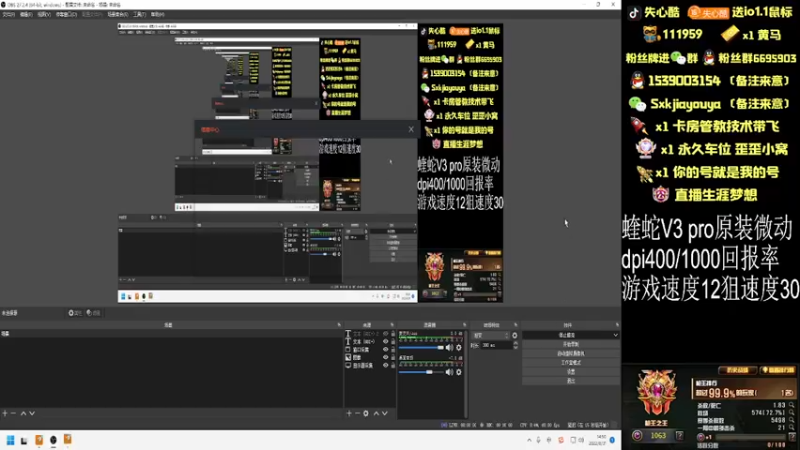Image resolution: width=800 pixels, height=450 pixels.
Task: Add a new source with the plus icon
Action: pyautogui.click(x=349, y=413)
